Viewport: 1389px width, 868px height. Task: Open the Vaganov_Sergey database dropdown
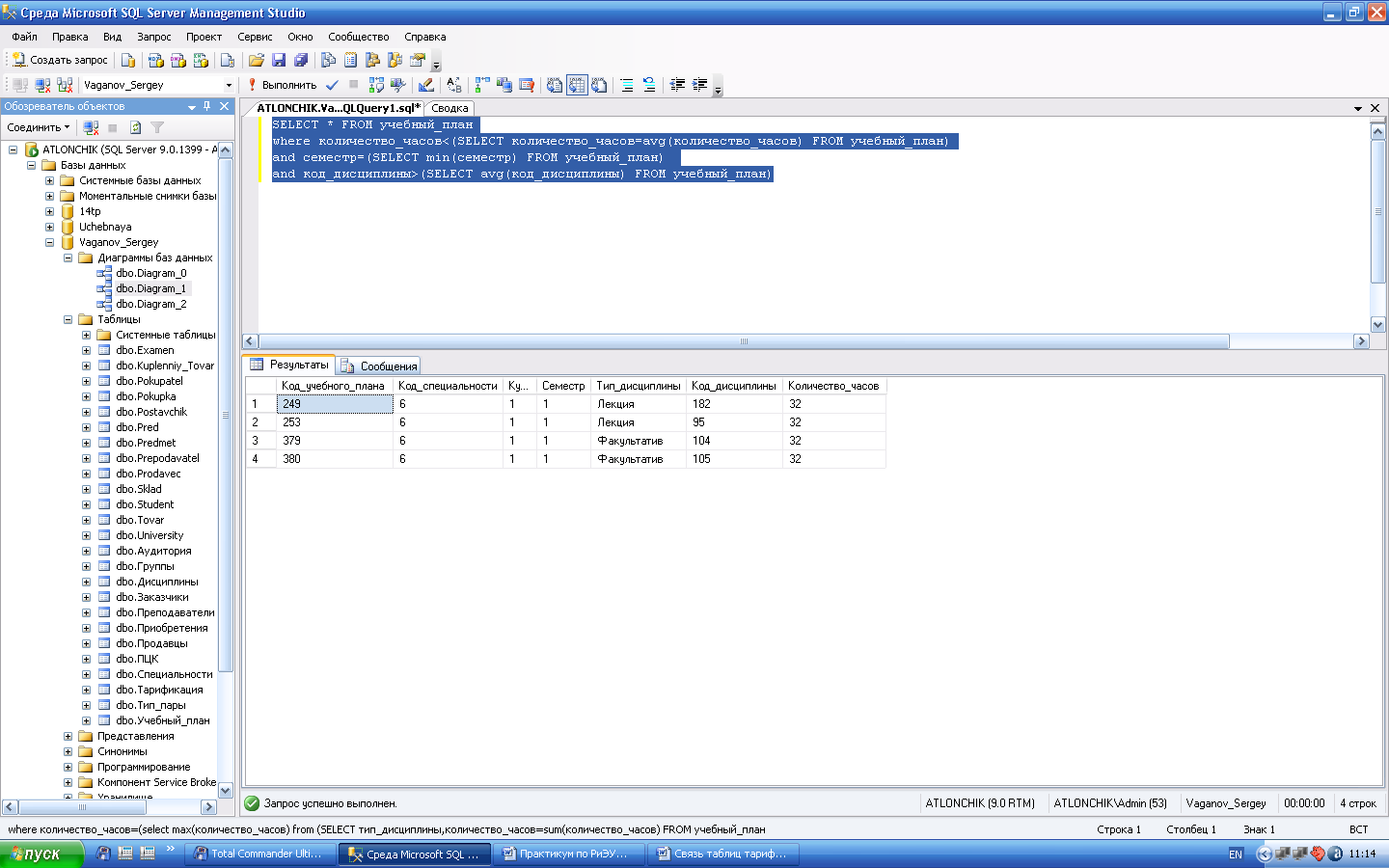click(229, 85)
